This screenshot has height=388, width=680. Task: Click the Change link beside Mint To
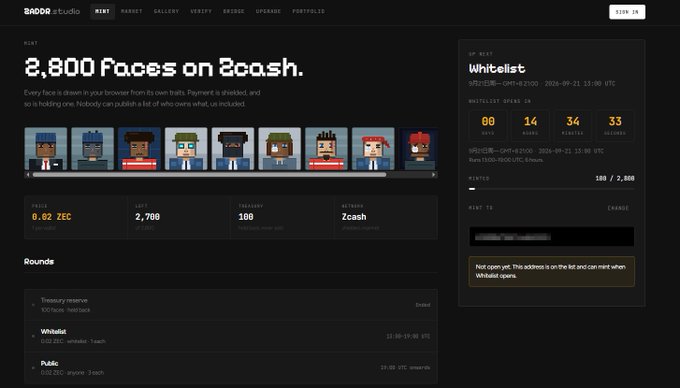pyautogui.click(x=618, y=208)
